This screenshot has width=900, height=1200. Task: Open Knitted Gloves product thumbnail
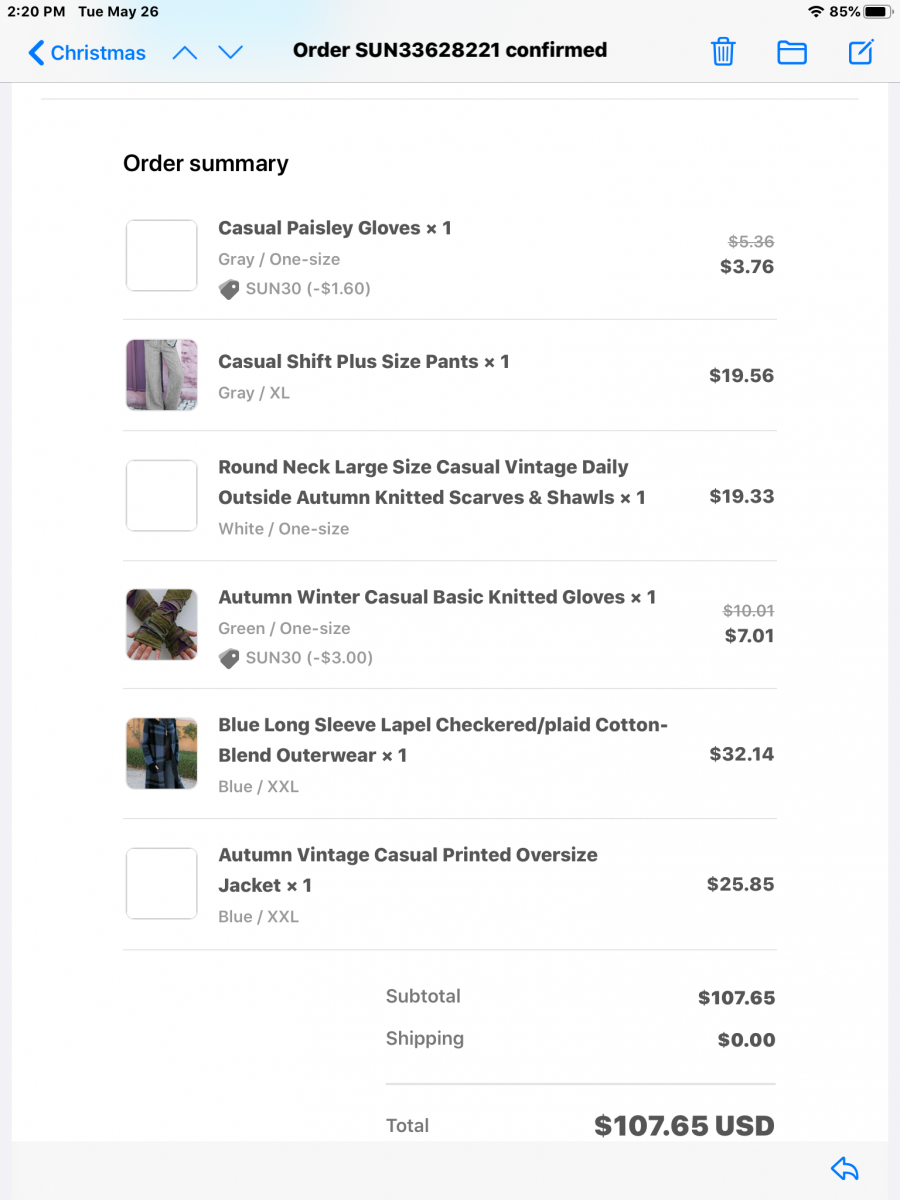click(162, 625)
